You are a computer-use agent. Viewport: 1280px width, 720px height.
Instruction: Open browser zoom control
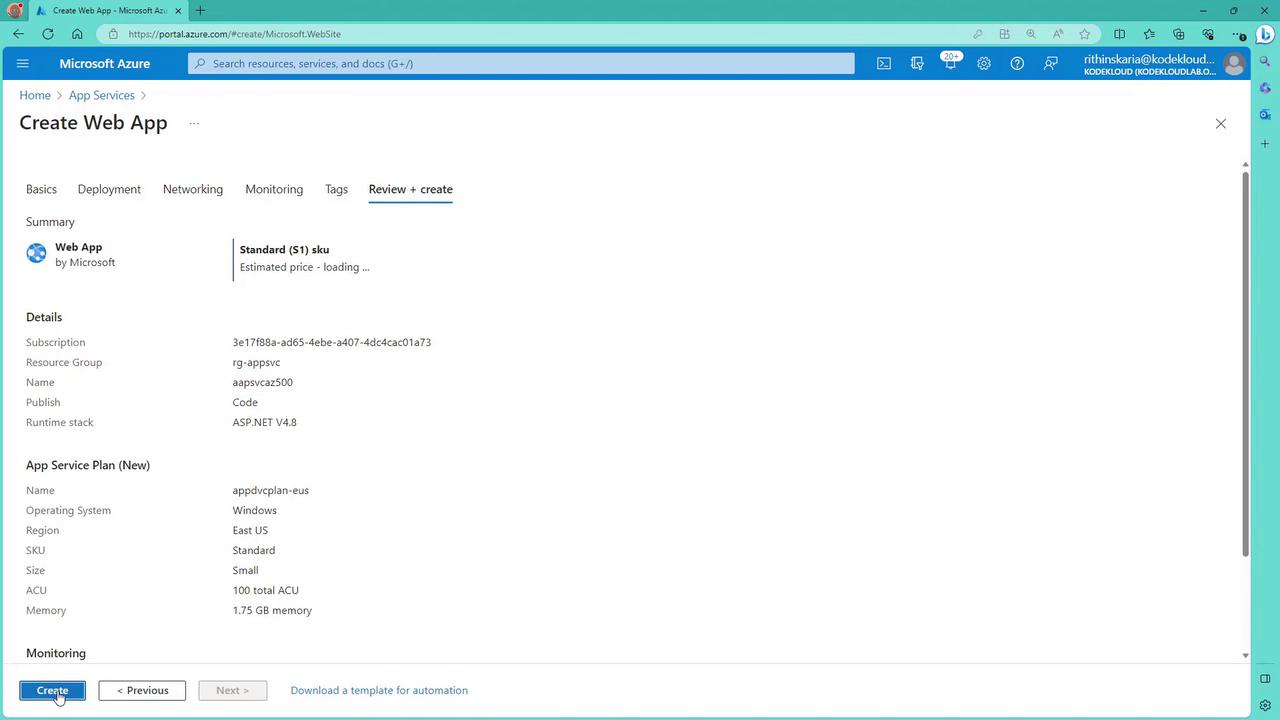tap(1031, 34)
